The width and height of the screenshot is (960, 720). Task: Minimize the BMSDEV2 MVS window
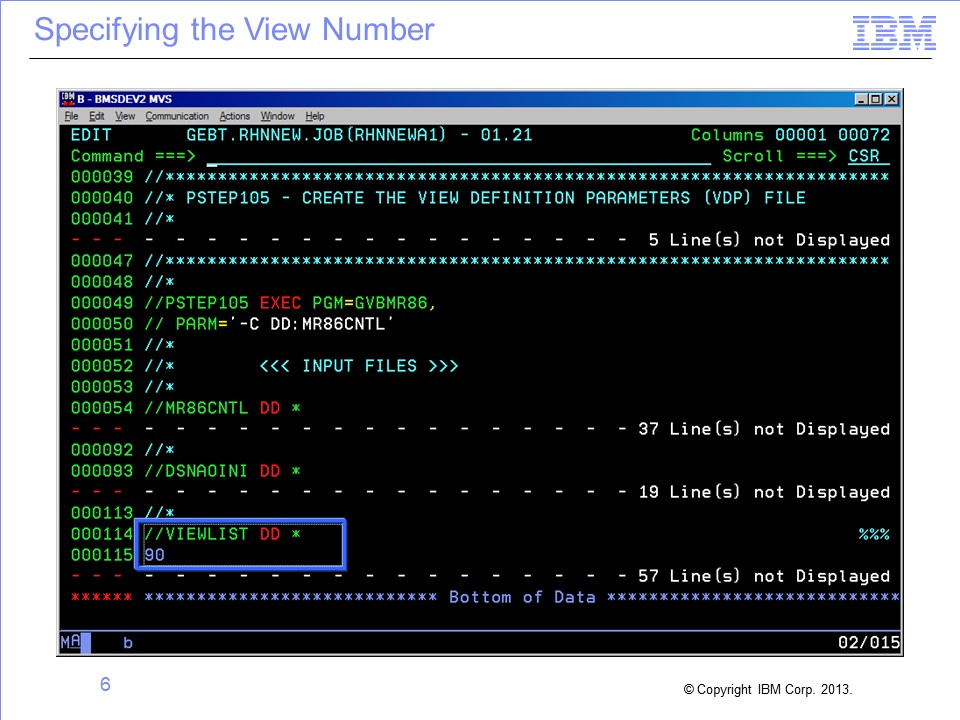pos(861,99)
